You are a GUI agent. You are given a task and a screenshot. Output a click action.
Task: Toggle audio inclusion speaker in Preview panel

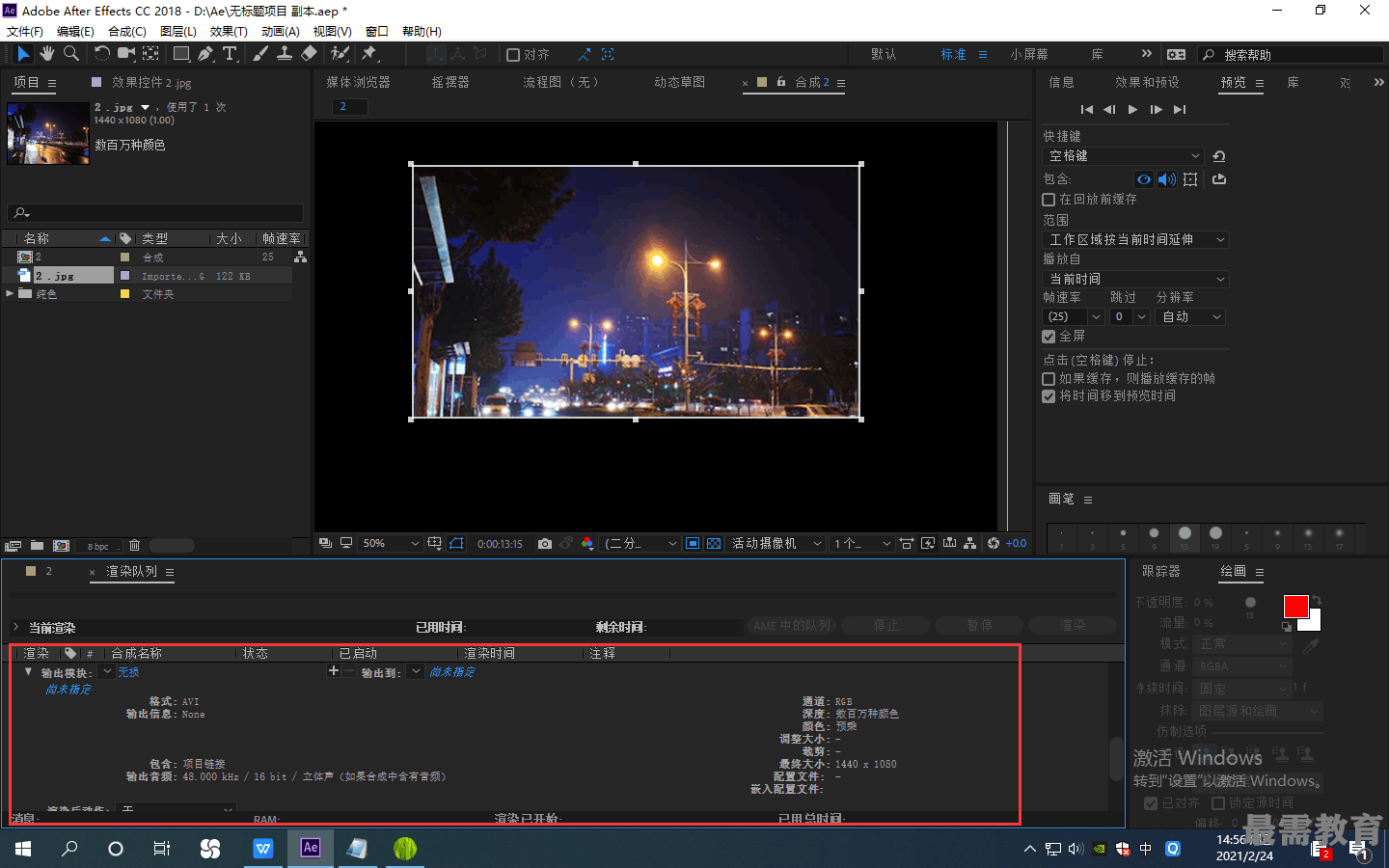tap(1167, 179)
